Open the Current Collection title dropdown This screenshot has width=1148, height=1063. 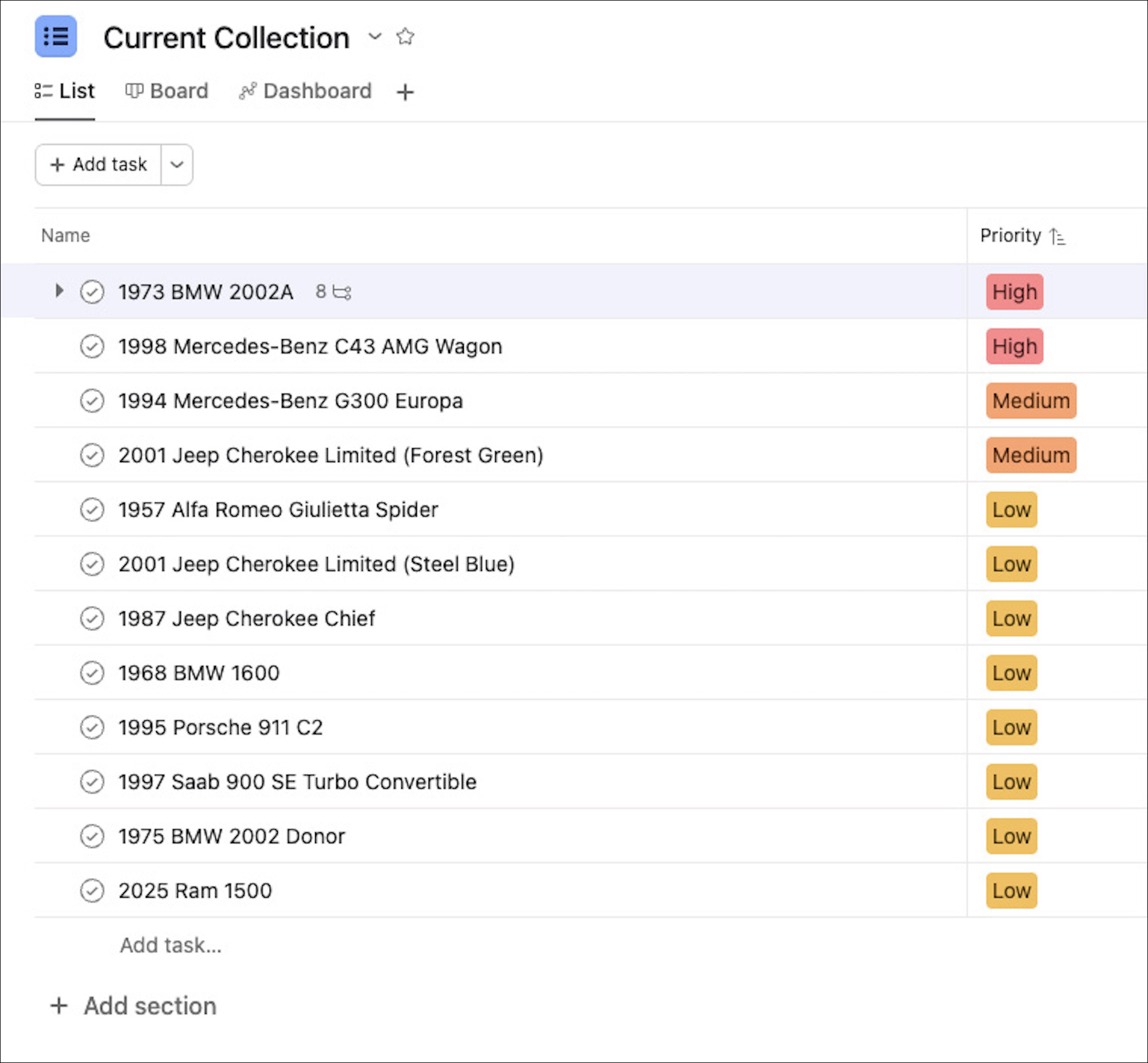pyautogui.click(x=375, y=37)
